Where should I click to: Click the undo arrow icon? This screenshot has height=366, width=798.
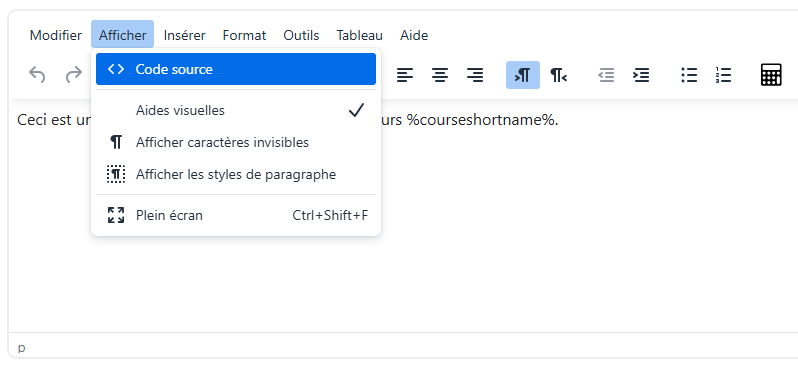(x=37, y=75)
